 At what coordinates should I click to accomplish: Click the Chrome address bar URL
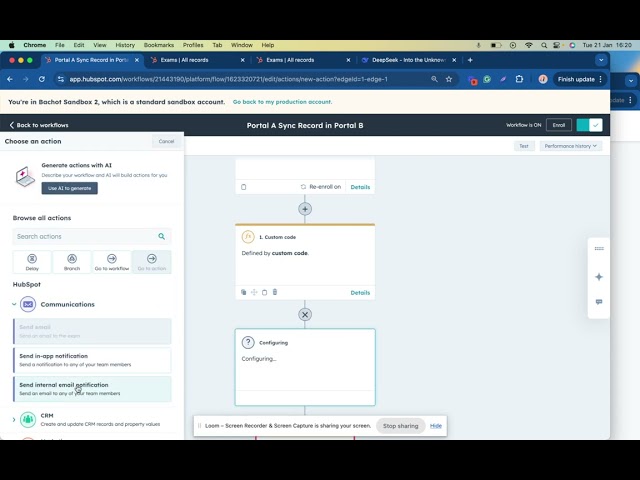pyautogui.click(x=229, y=79)
